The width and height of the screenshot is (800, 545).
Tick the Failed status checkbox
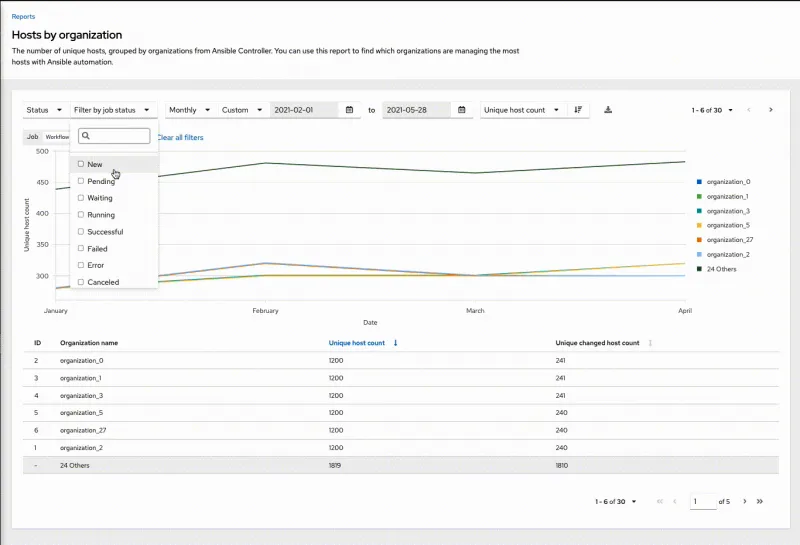81,249
